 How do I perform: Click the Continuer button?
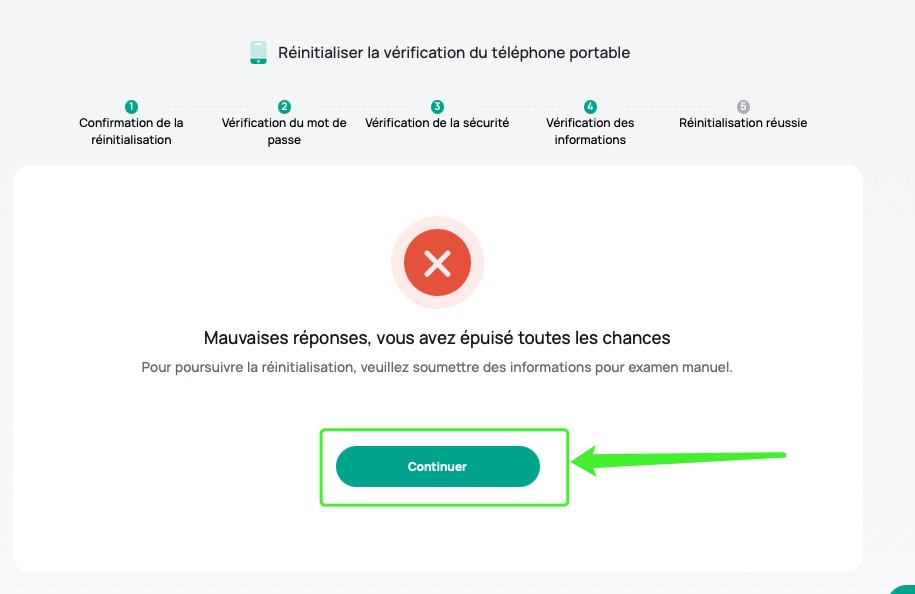point(438,466)
